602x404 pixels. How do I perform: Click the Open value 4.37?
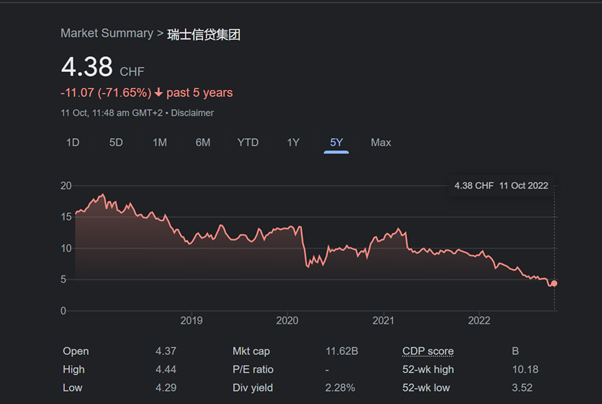click(166, 351)
